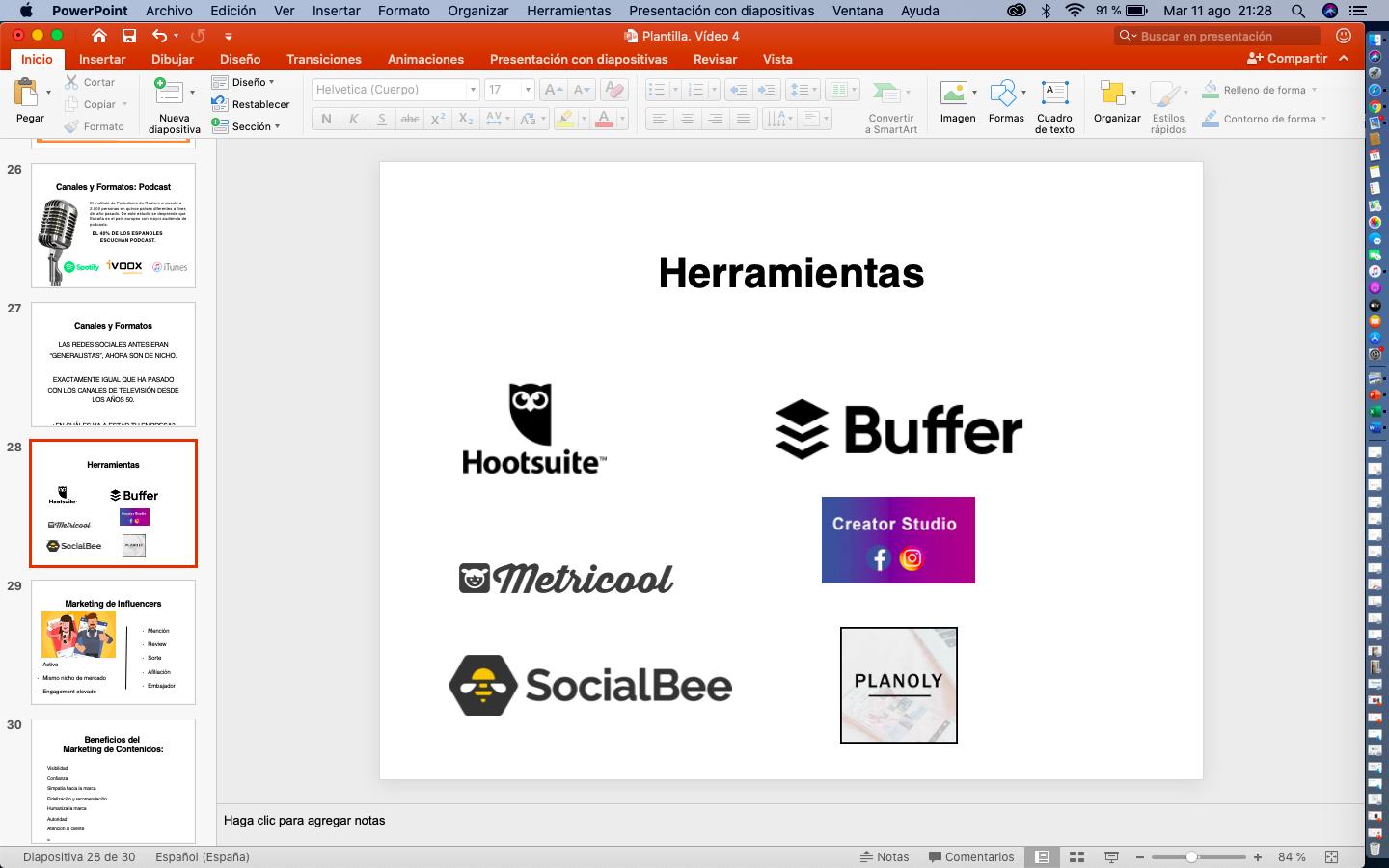Toggle Notas pane in status bar
1389x868 pixels.
(885, 856)
